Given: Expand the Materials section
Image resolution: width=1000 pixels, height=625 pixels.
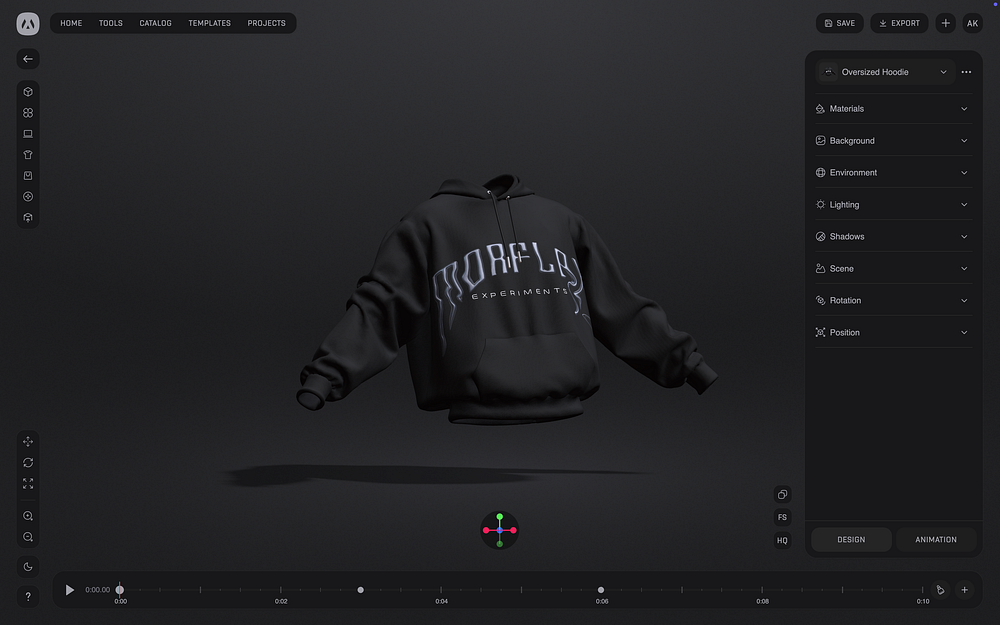Looking at the screenshot, I should [893, 109].
